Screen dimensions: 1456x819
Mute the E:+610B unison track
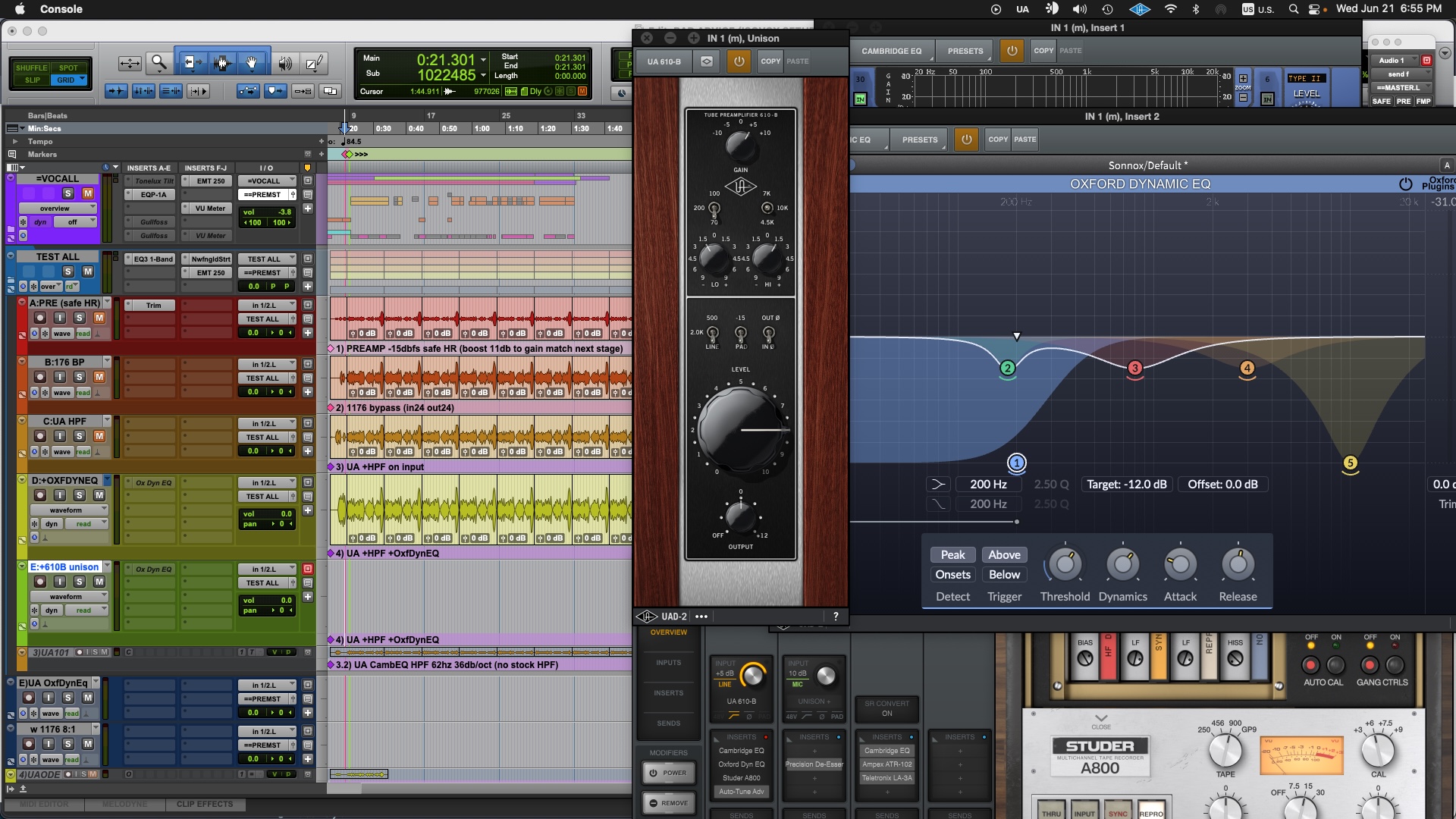pyautogui.click(x=99, y=582)
